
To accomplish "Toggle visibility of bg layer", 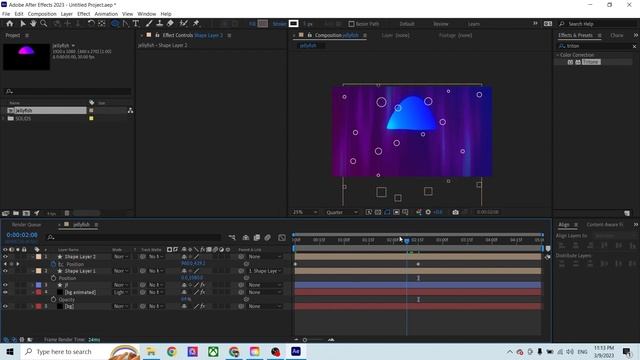I will (5, 306).
